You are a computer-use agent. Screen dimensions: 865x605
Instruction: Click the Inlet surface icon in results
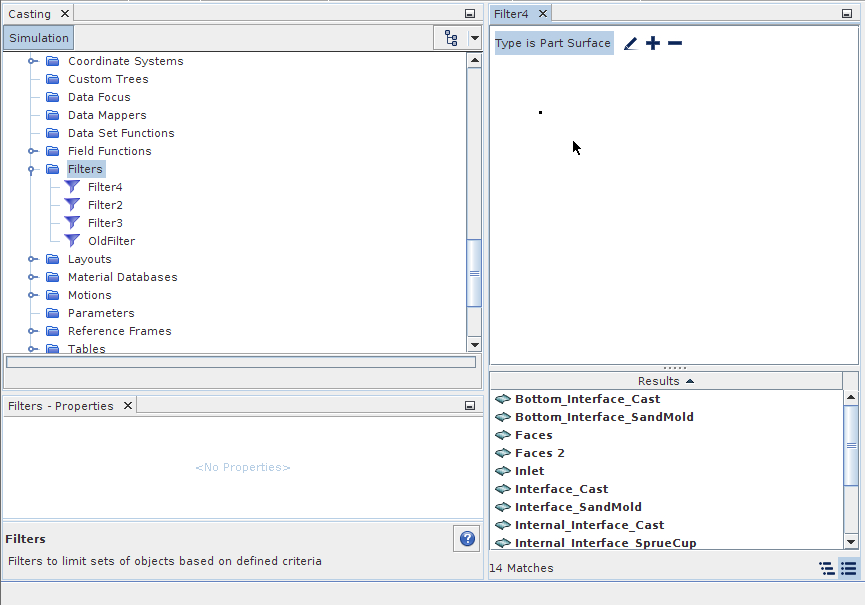click(503, 471)
